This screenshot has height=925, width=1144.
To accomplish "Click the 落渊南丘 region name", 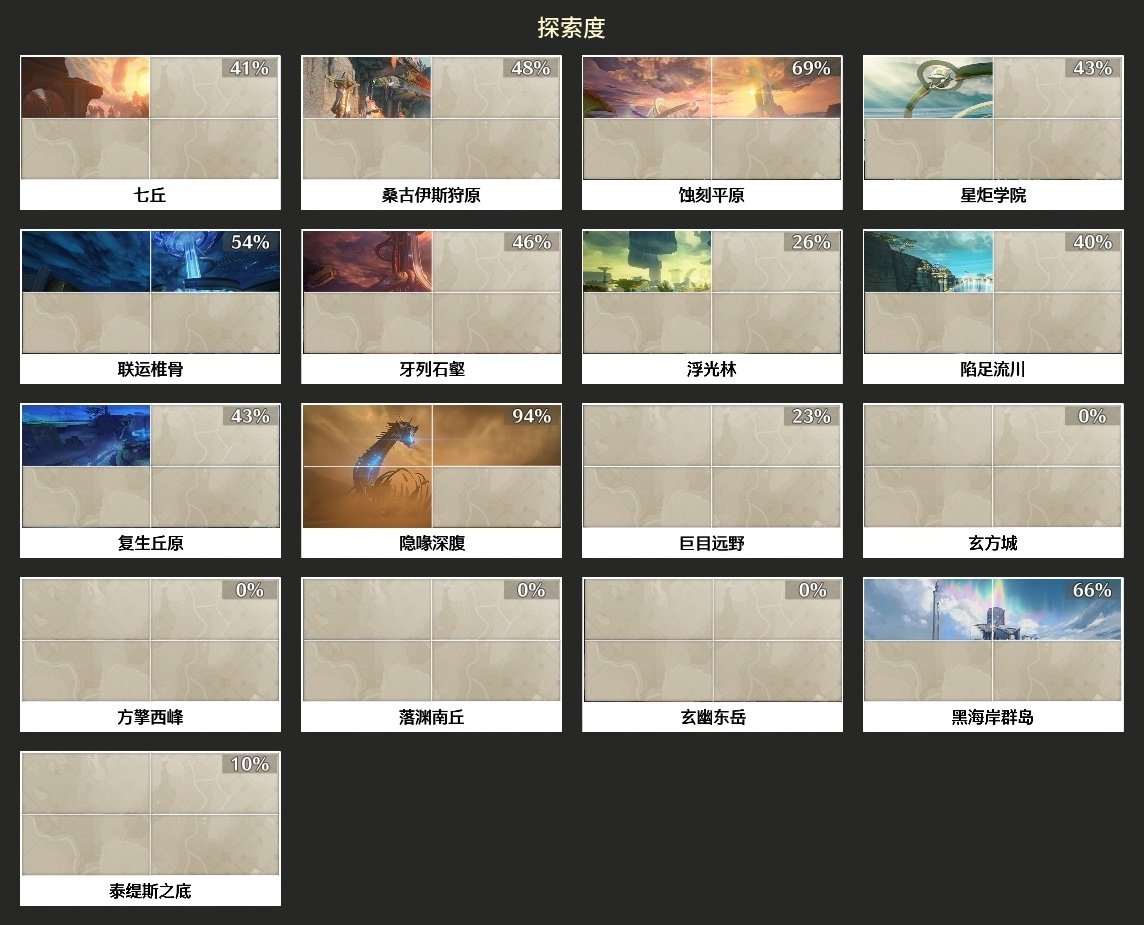I will [431, 717].
